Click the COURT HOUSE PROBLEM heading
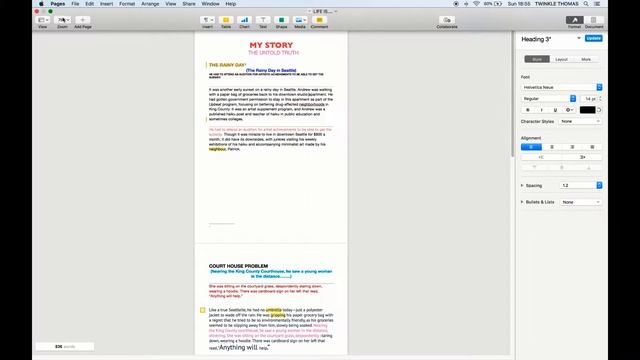 click(x=238, y=266)
